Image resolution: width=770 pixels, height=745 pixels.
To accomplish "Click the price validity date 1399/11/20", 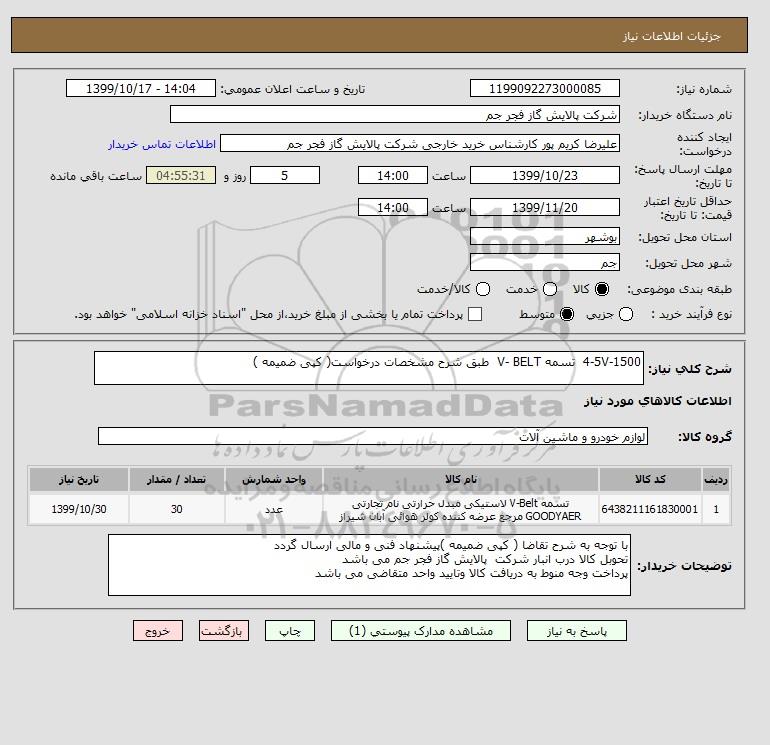I will click(545, 207).
